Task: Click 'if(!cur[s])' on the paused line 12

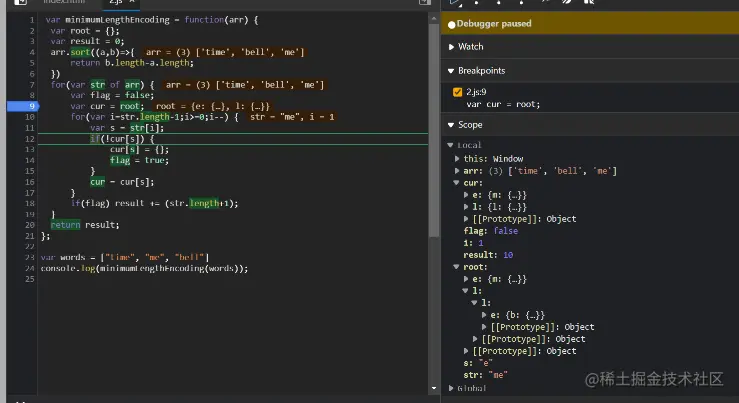Action: [119, 139]
